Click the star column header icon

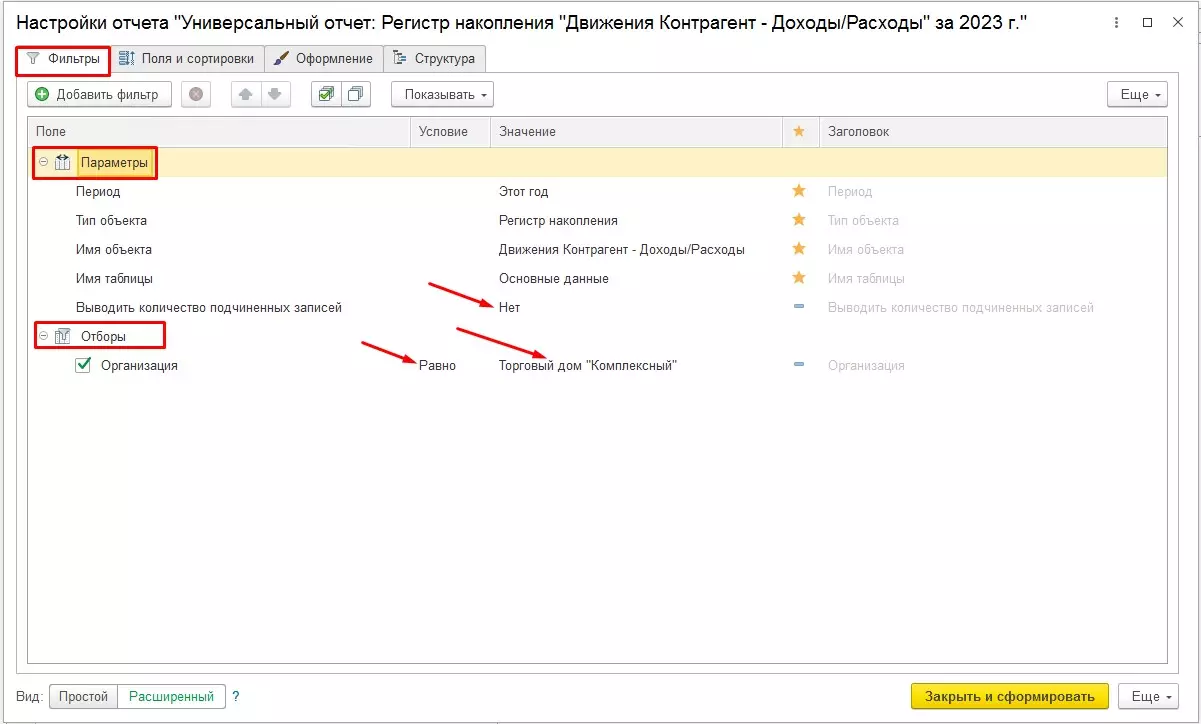(799, 131)
